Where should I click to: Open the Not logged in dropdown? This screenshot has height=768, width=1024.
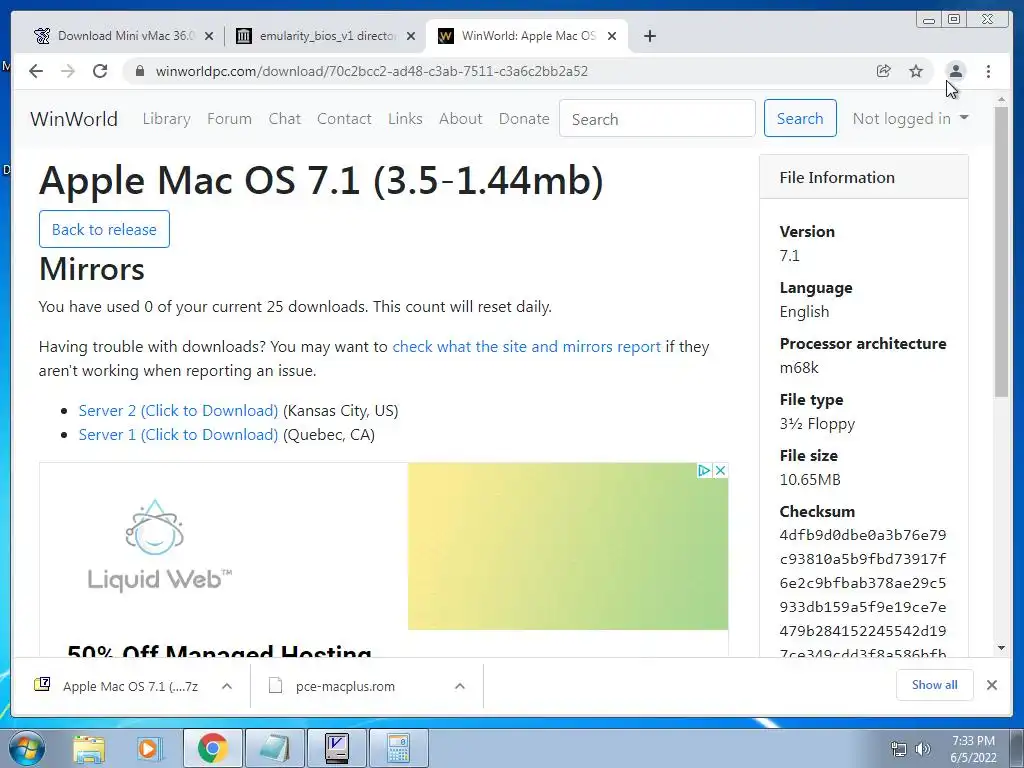(x=910, y=118)
